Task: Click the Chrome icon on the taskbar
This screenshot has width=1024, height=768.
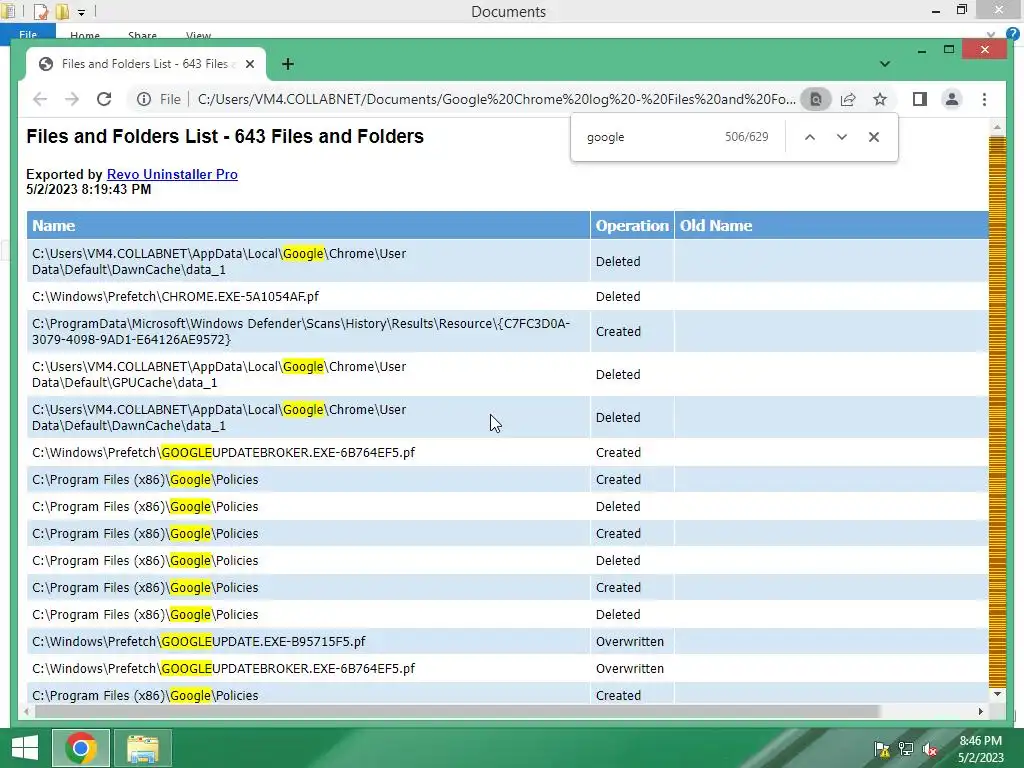Action: [x=81, y=748]
